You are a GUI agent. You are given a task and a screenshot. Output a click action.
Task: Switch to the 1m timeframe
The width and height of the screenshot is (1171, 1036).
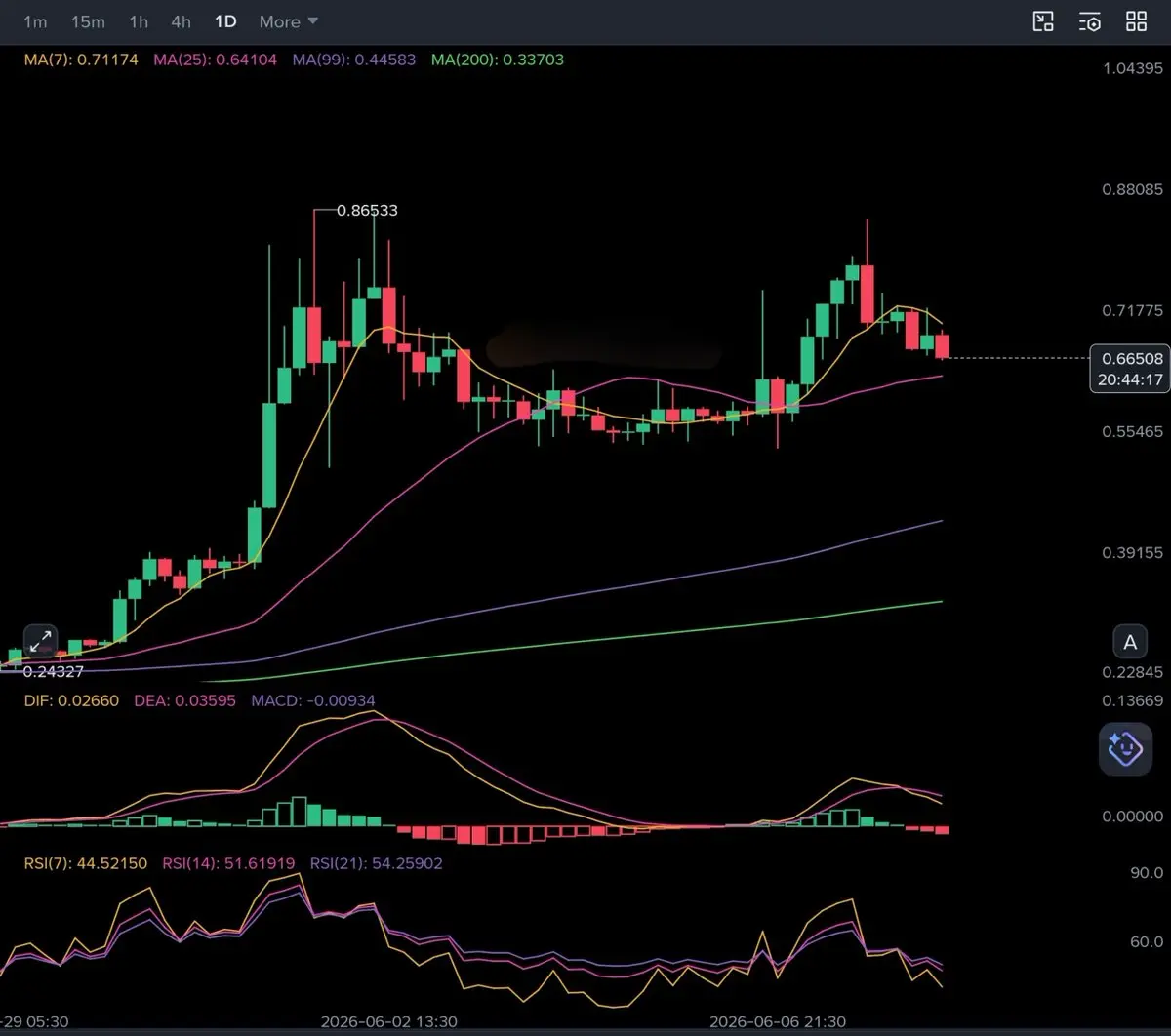35,21
